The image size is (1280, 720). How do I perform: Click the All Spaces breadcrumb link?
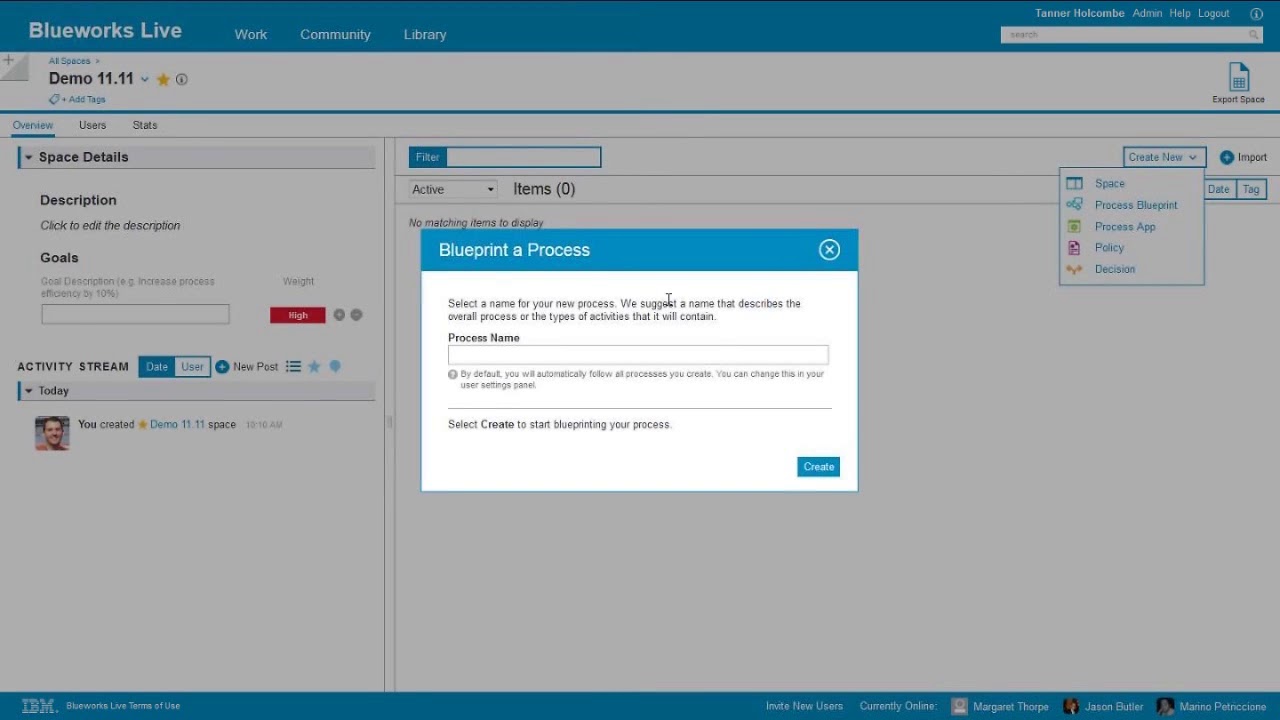point(70,61)
